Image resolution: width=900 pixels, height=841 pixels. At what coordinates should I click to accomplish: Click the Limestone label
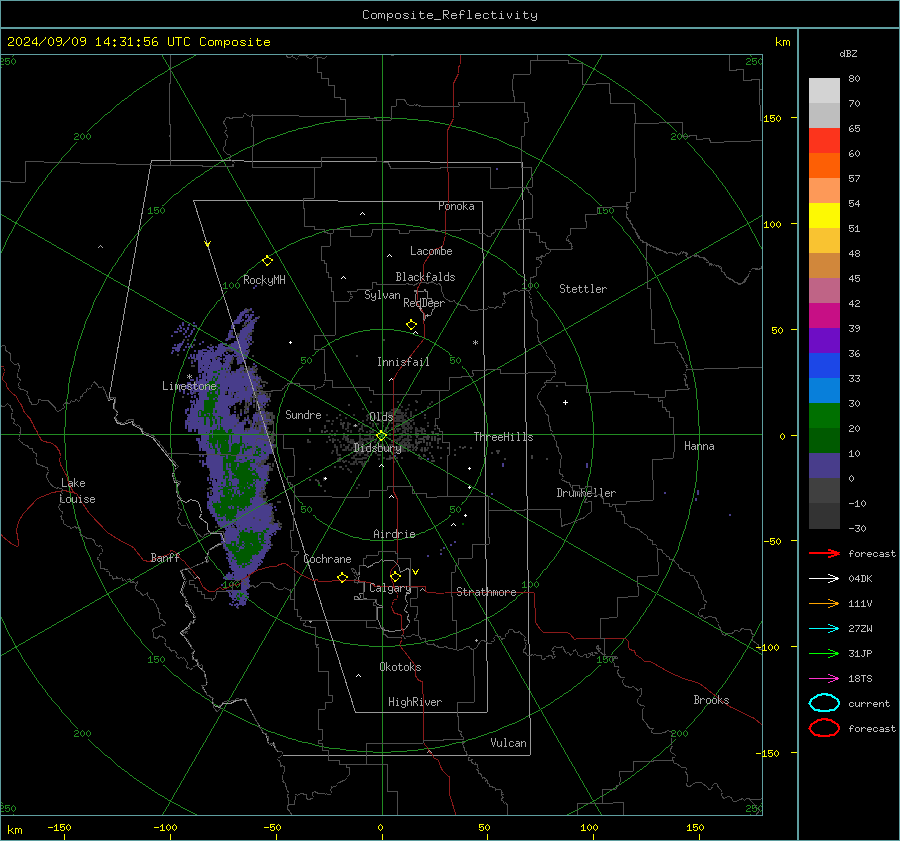[x=189, y=386]
